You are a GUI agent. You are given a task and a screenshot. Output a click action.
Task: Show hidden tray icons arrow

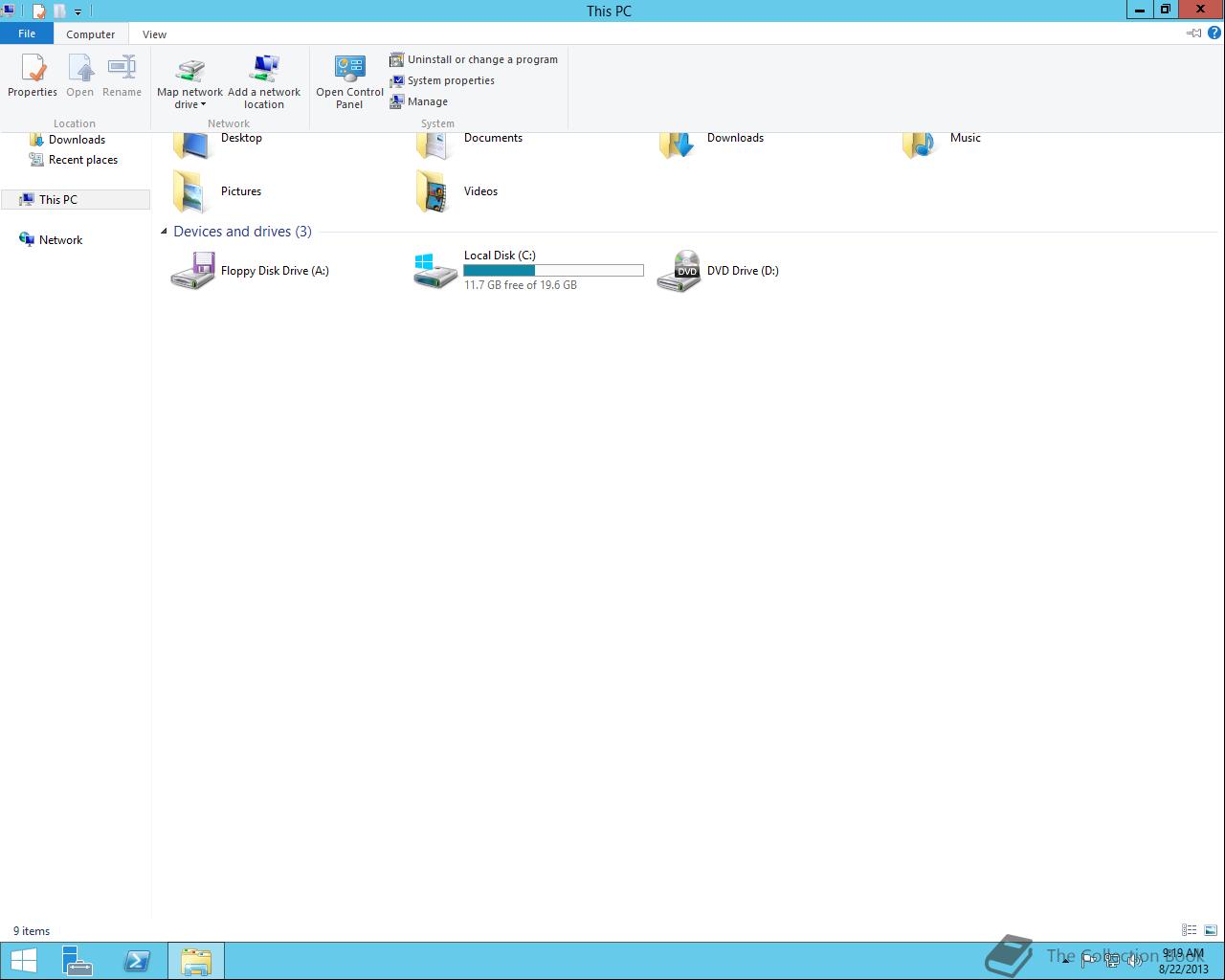1065,961
